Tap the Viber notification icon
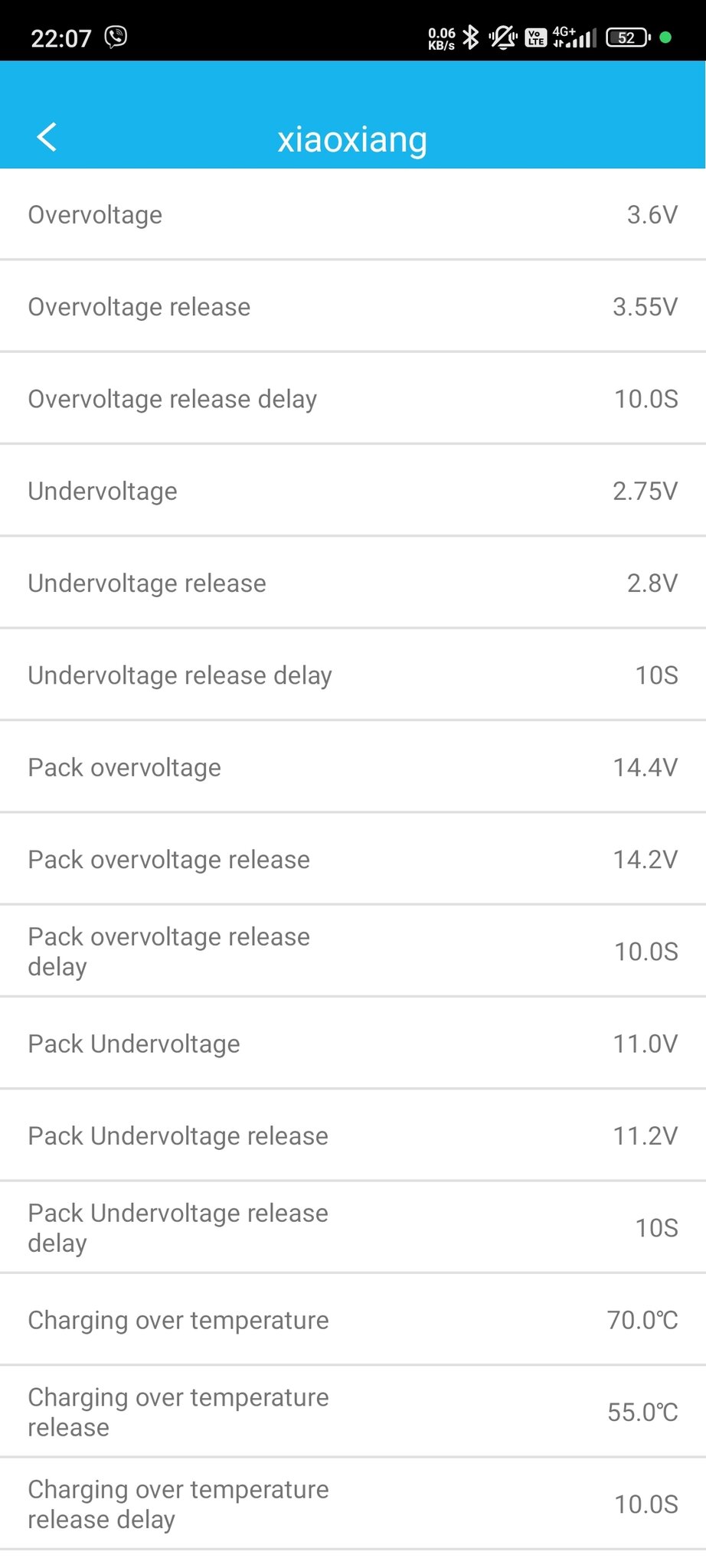This screenshot has height=1568, width=706. [116, 37]
